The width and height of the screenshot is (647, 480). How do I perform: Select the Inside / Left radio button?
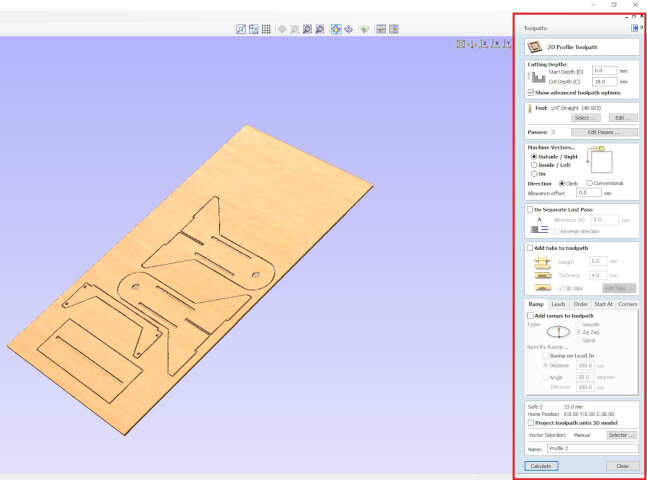[x=534, y=165]
